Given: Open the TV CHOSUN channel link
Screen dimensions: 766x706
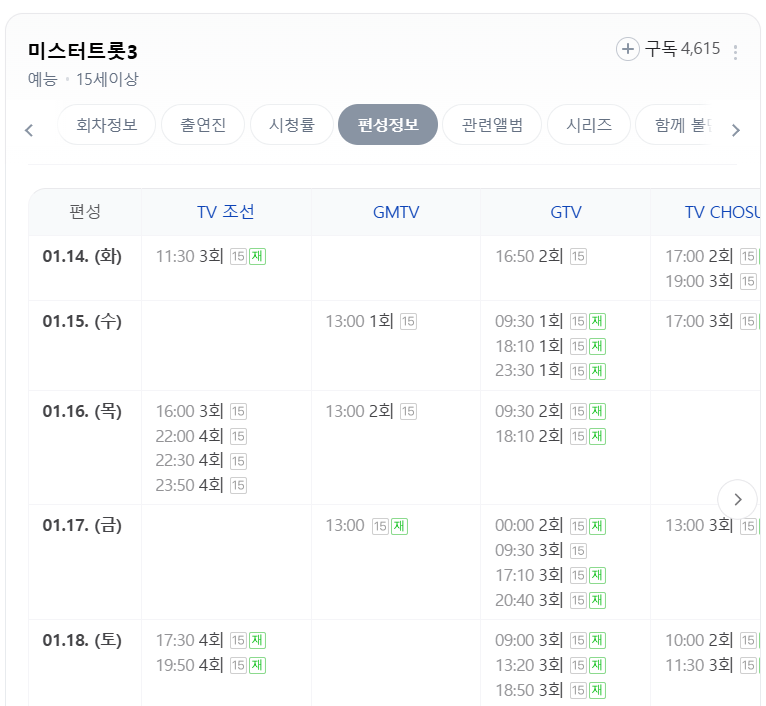Looking at the screenshot, I should [x=723, y=212].
